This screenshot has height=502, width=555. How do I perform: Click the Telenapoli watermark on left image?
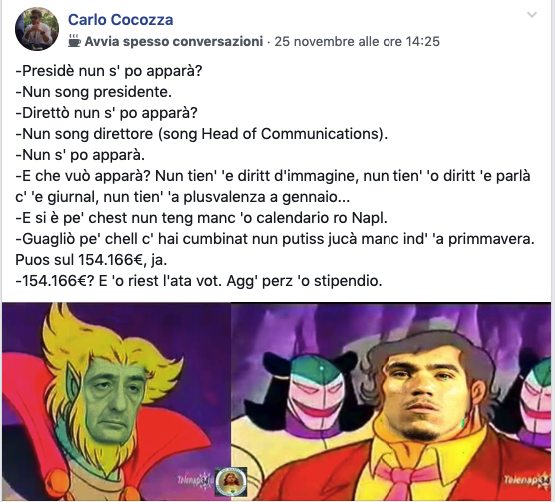[x=195, y=480]
